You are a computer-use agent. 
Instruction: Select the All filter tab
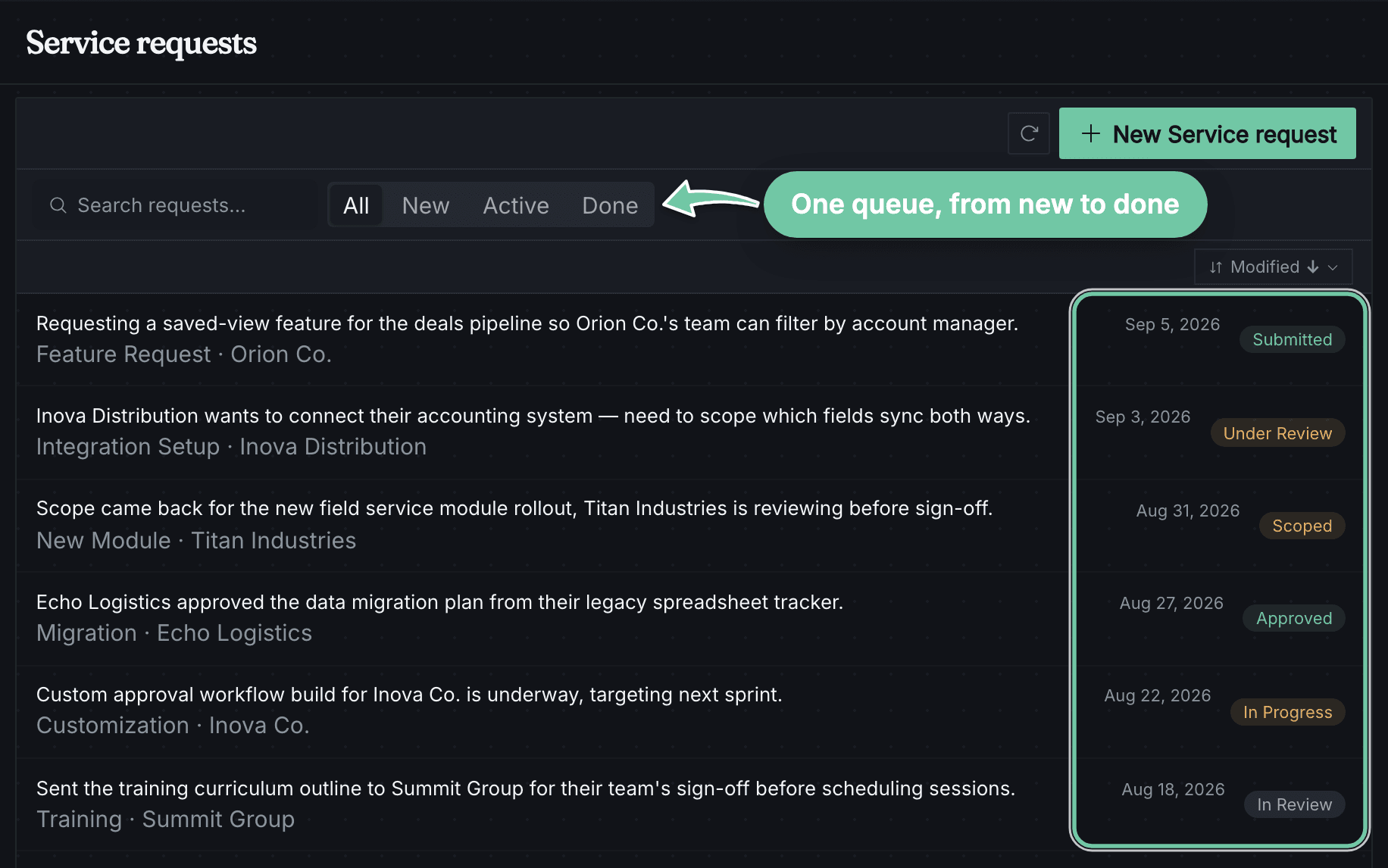pyautogui.click(x=356, y=205)
